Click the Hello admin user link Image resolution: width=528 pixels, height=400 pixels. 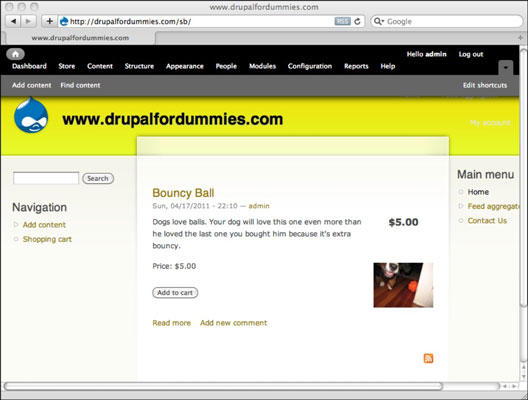point(426,54)
